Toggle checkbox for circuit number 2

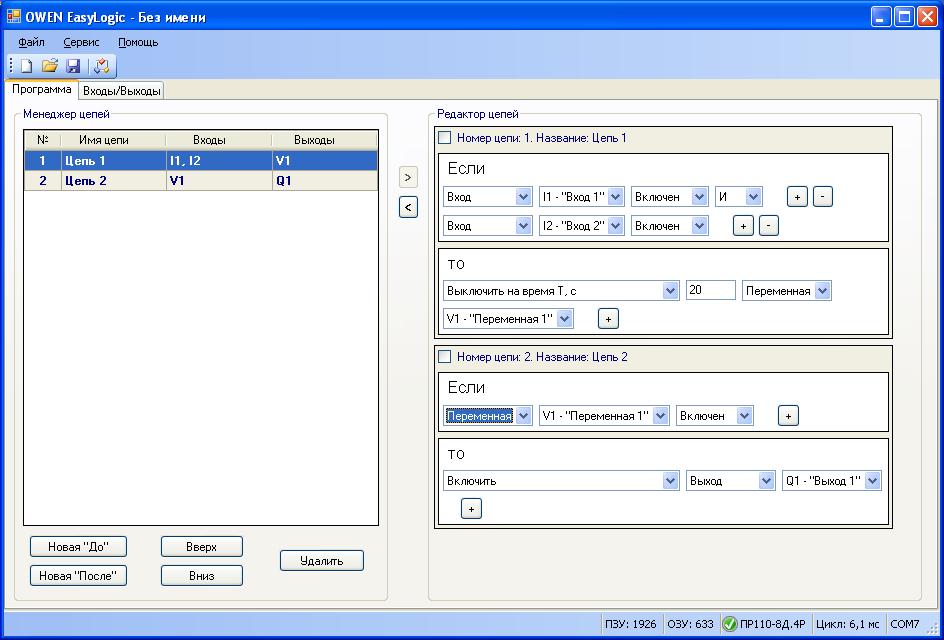[444, 356]
